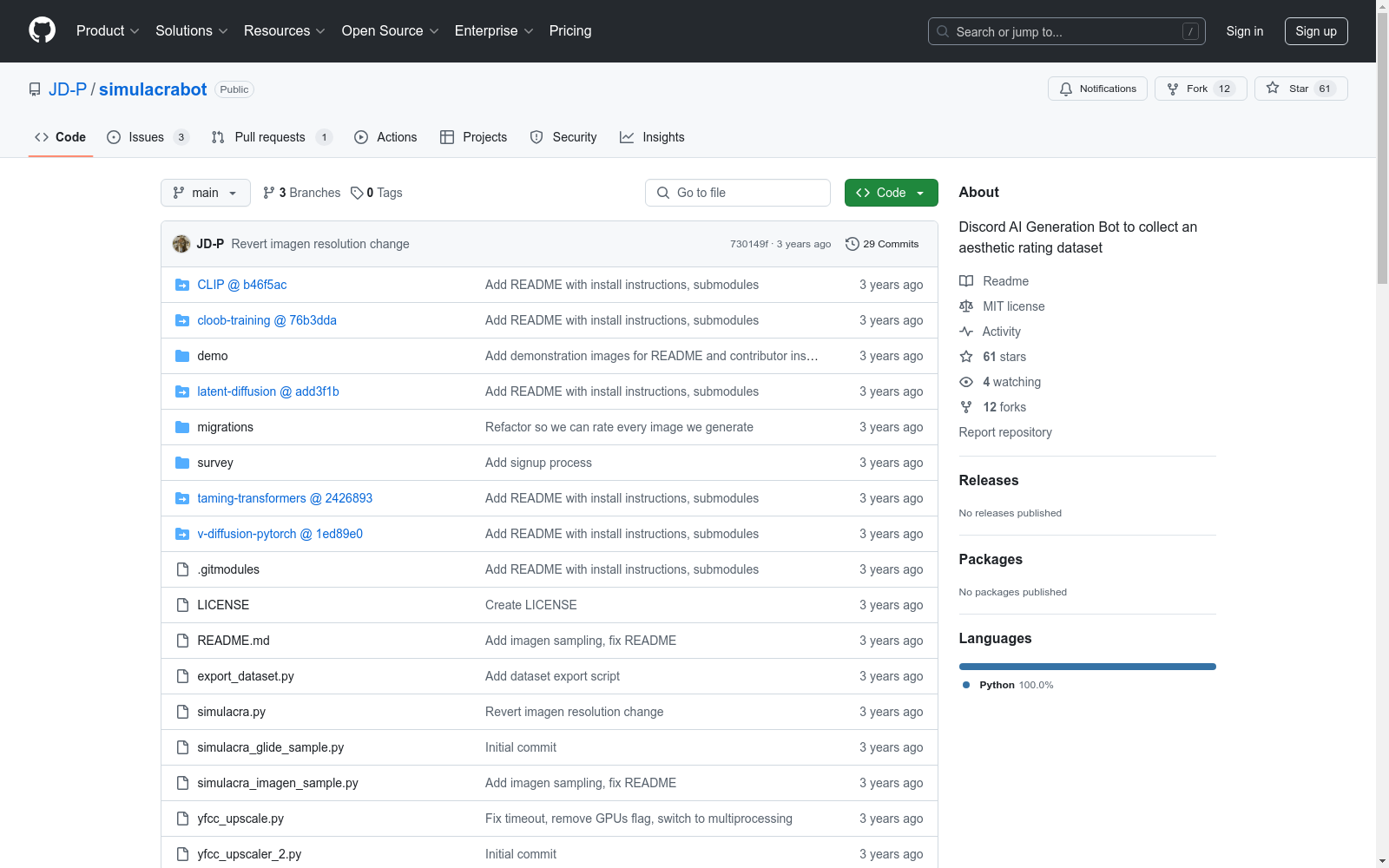The width and height of the screenshot is (1389, 868).
Task: Open commit 730149f
Action: [x=749, y=244]
